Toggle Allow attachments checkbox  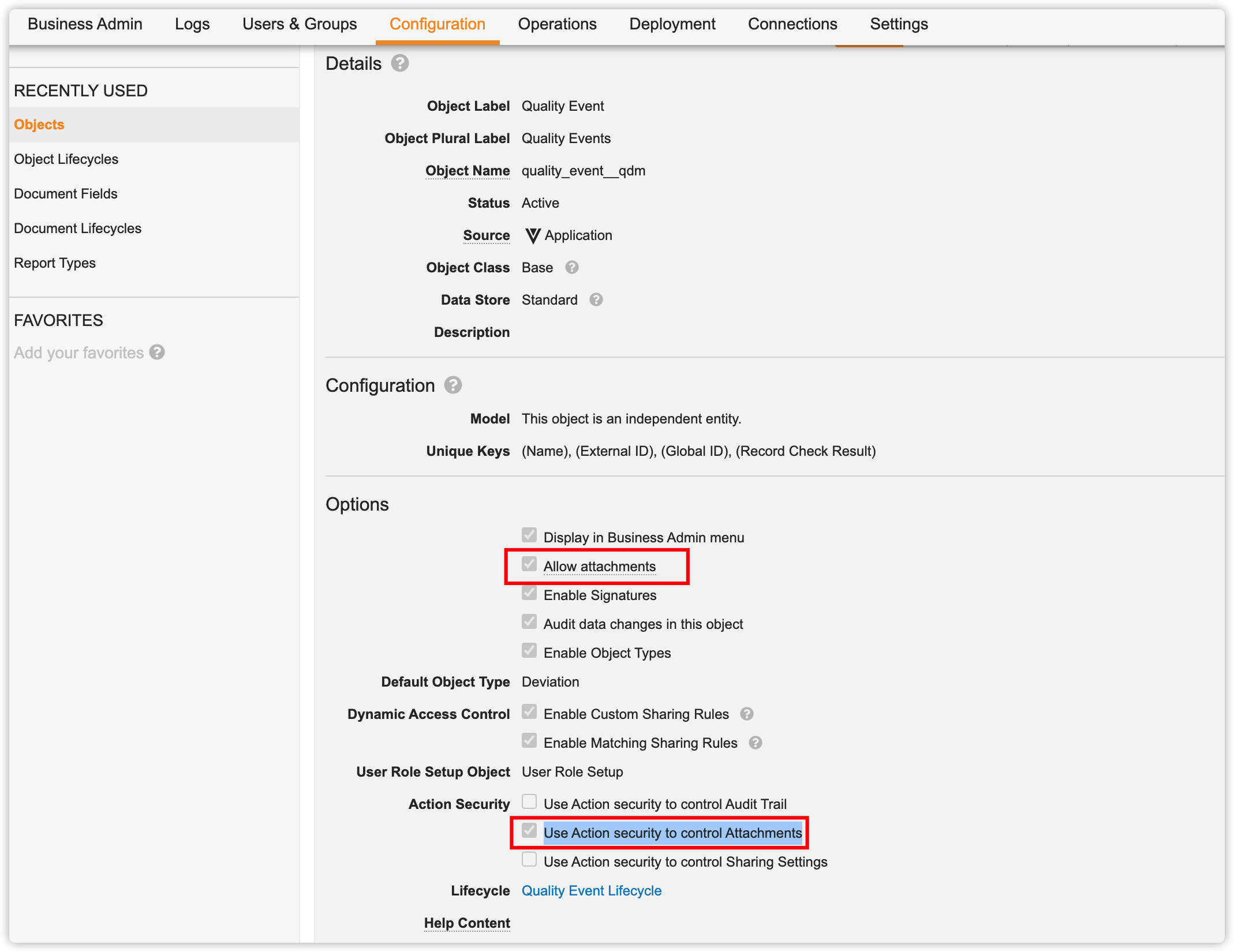(529, 564)
